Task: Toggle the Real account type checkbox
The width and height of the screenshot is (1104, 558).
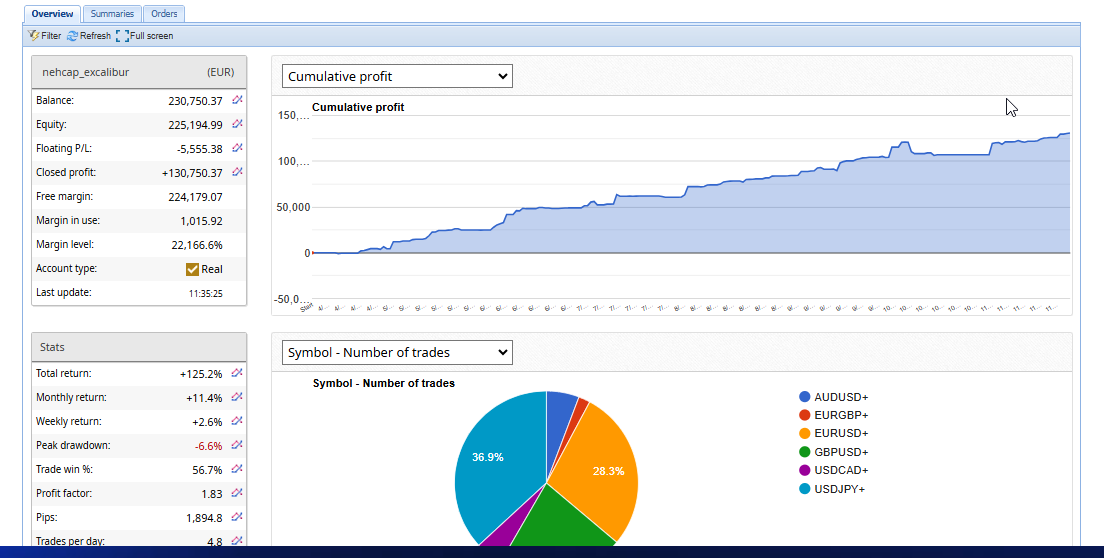Action: point(193,269)
